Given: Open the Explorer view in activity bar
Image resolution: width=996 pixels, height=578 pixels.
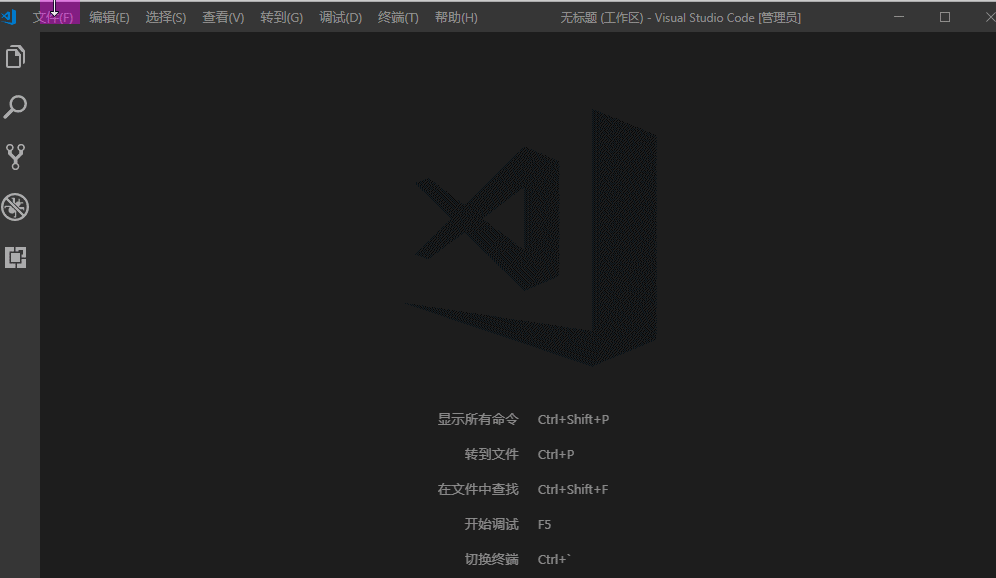Looking at the screenshot, I should click(15, 57).
